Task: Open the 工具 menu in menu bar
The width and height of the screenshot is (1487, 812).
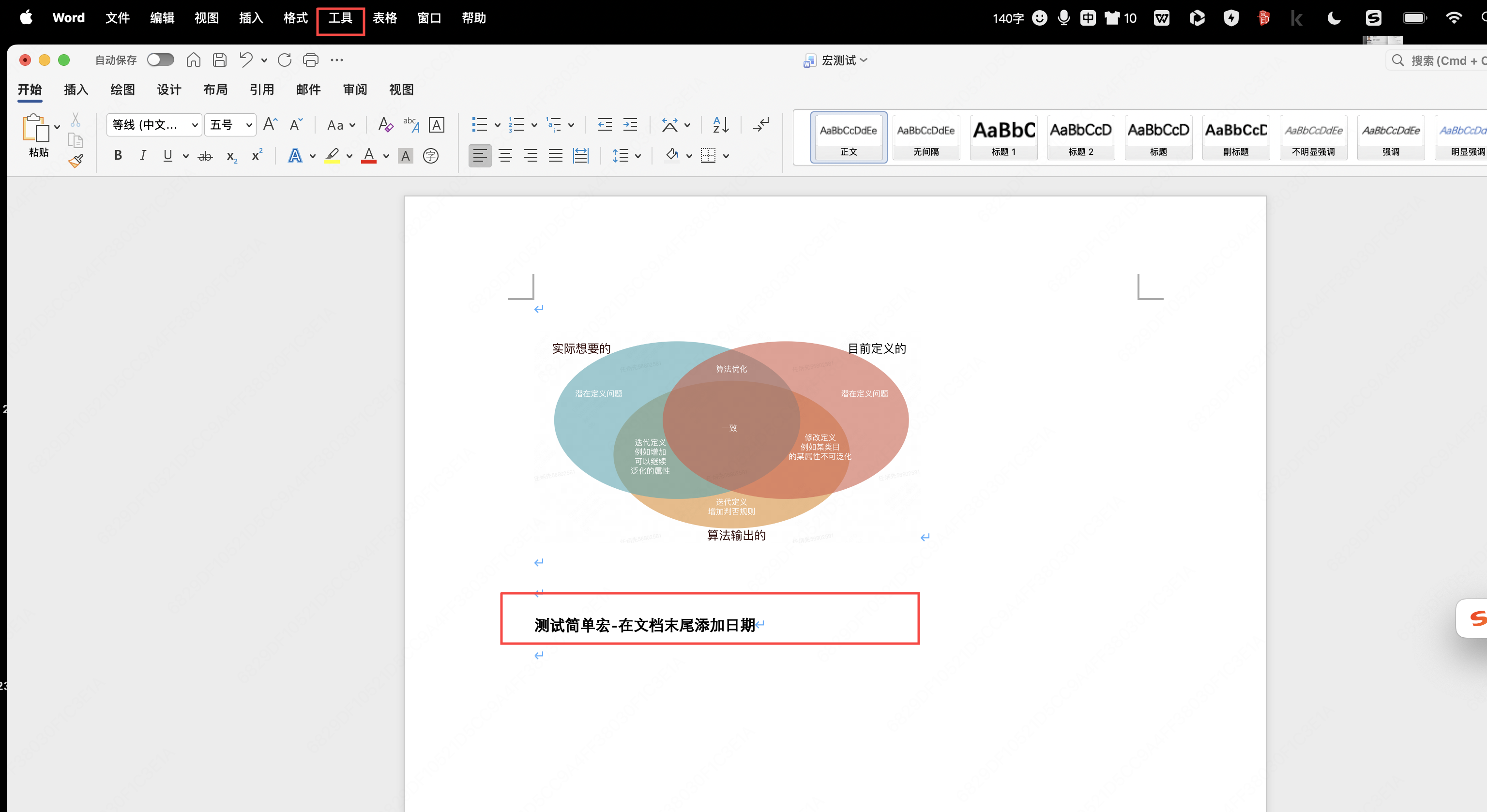Action: pyautogui.click(x=340, y=18)
